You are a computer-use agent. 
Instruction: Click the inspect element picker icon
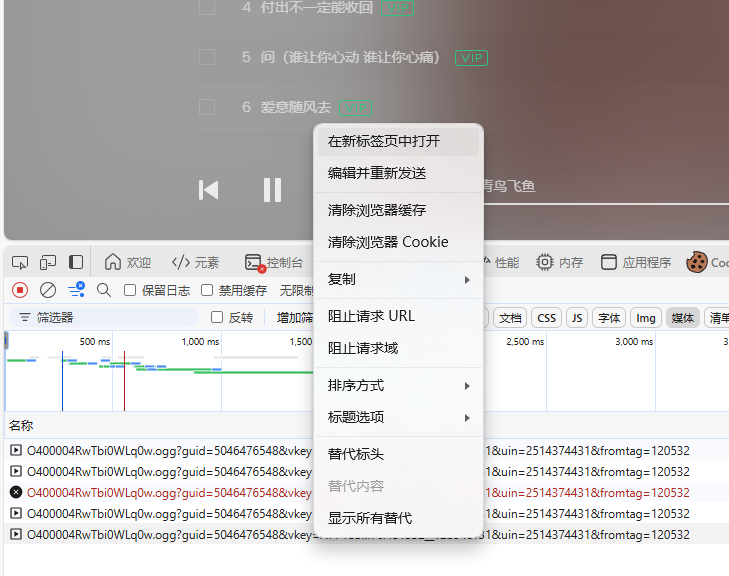tap(20, 263)
